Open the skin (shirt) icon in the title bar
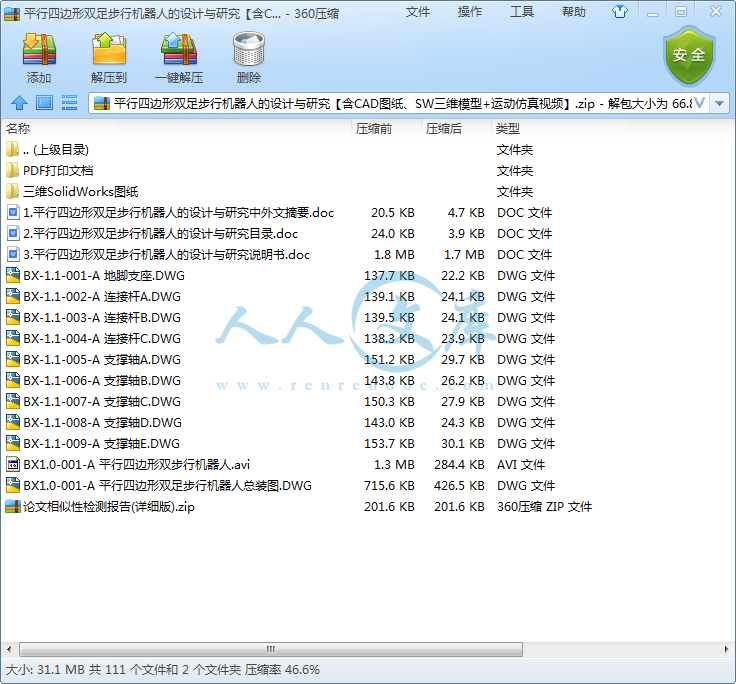The height and width of the screenshot is (684, 736). click(x=620, y=12)
